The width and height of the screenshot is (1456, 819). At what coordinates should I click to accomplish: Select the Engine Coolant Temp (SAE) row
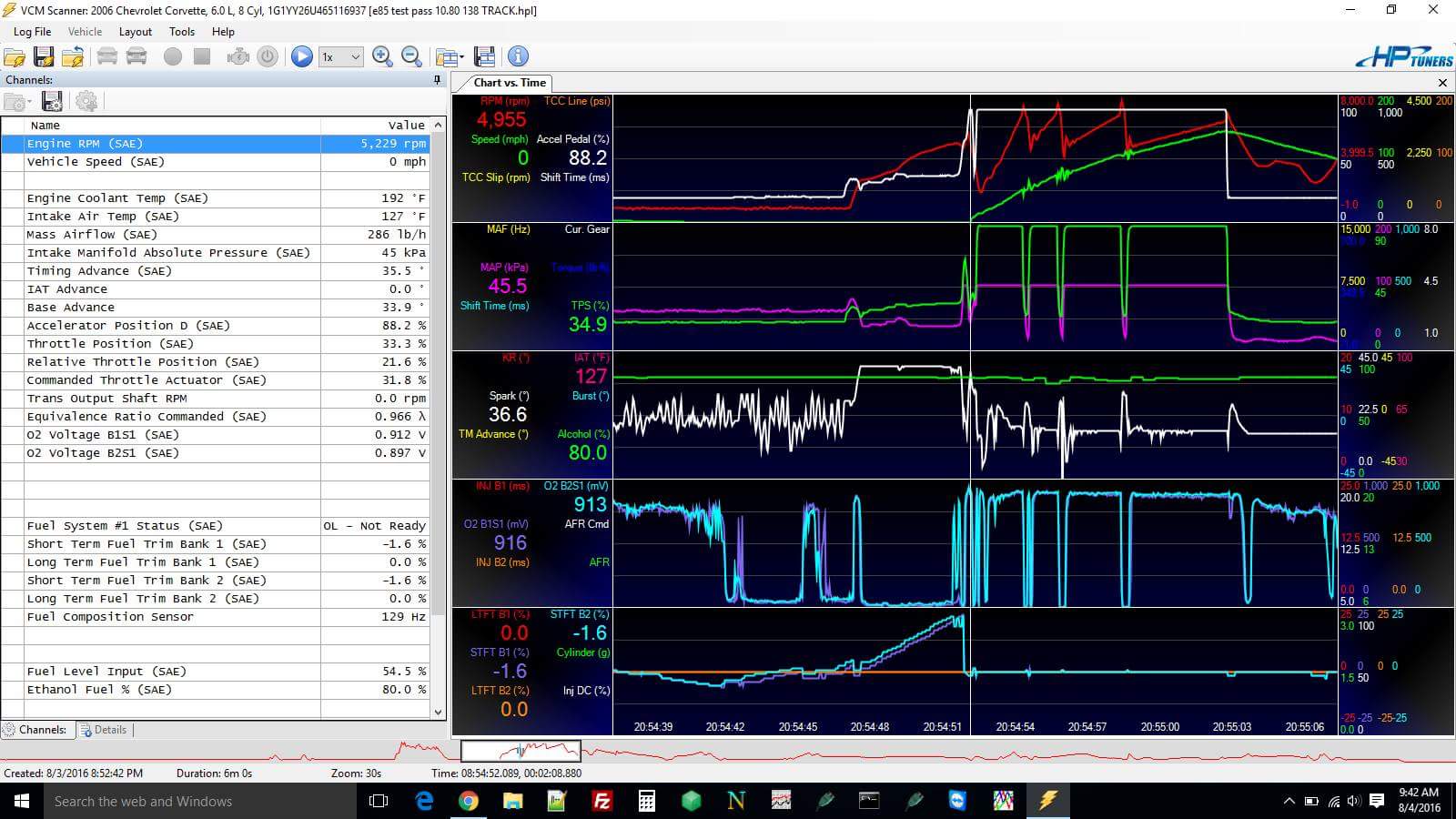(x=216, y=198)
